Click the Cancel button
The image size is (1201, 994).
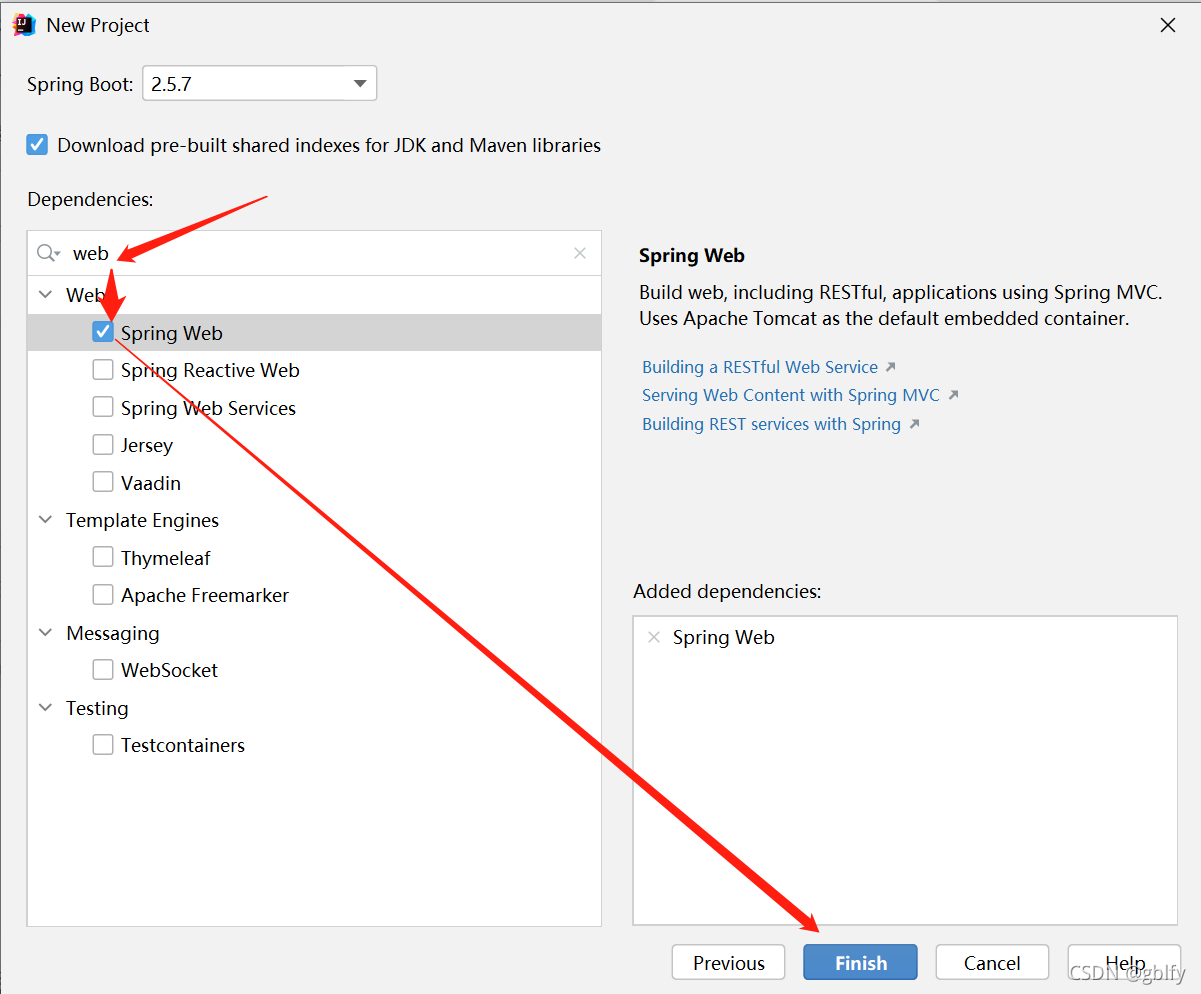pyautogui.click(x=992, y=963)
